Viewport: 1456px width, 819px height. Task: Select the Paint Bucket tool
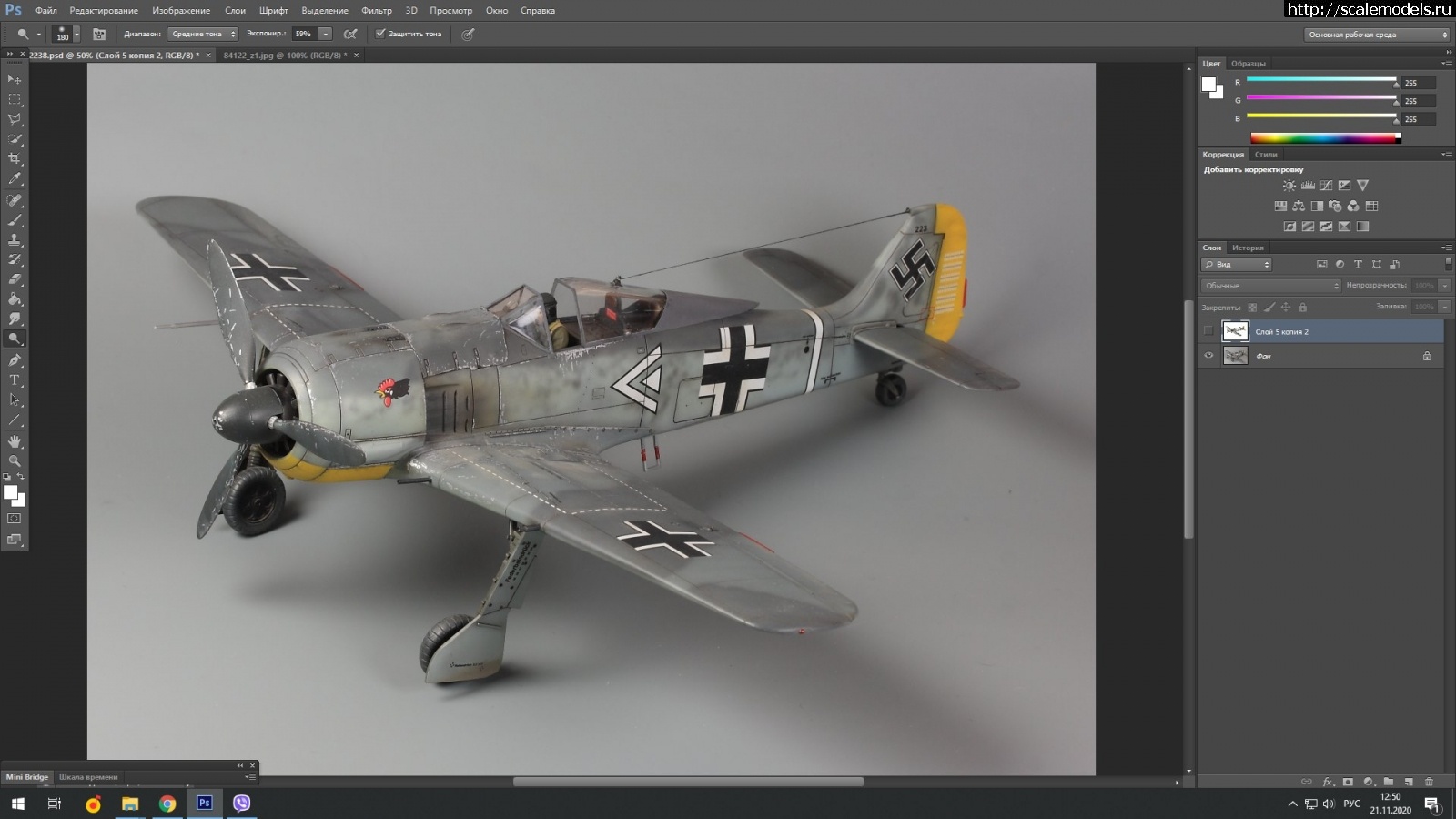pos(15,299)
